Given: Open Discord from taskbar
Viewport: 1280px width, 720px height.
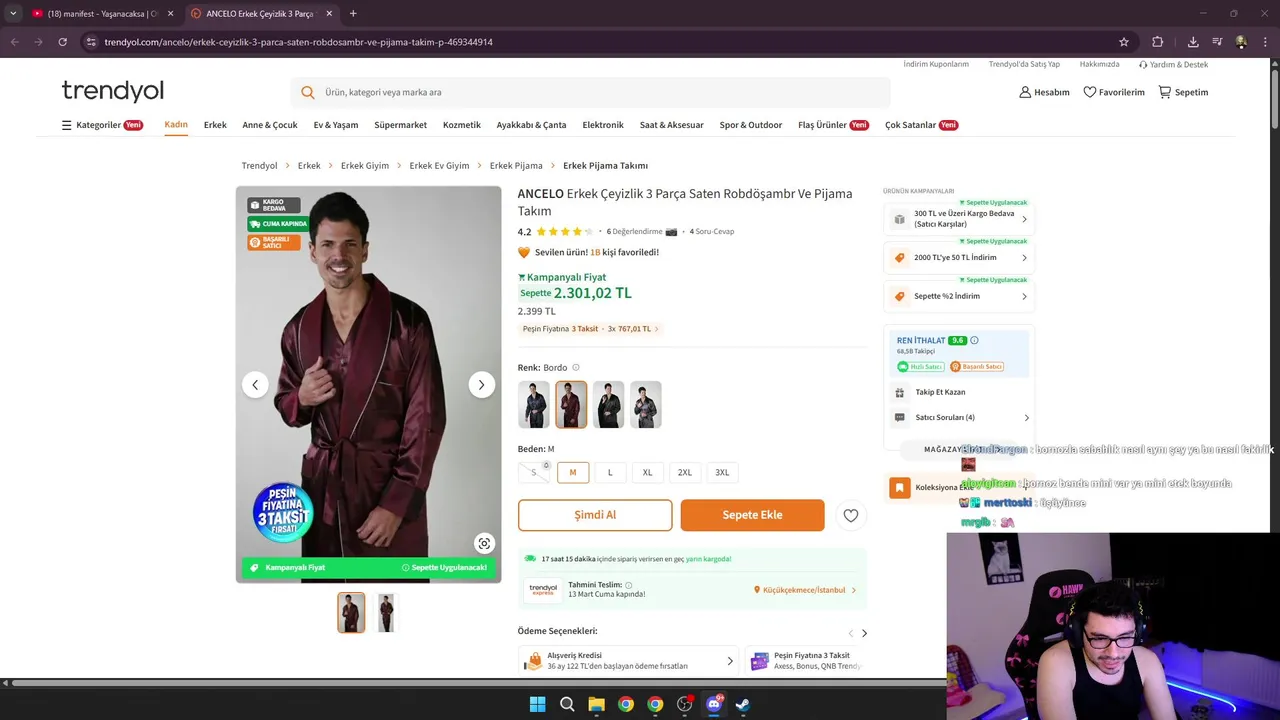Looking at the screenshot, I should (x=714, y=704).
